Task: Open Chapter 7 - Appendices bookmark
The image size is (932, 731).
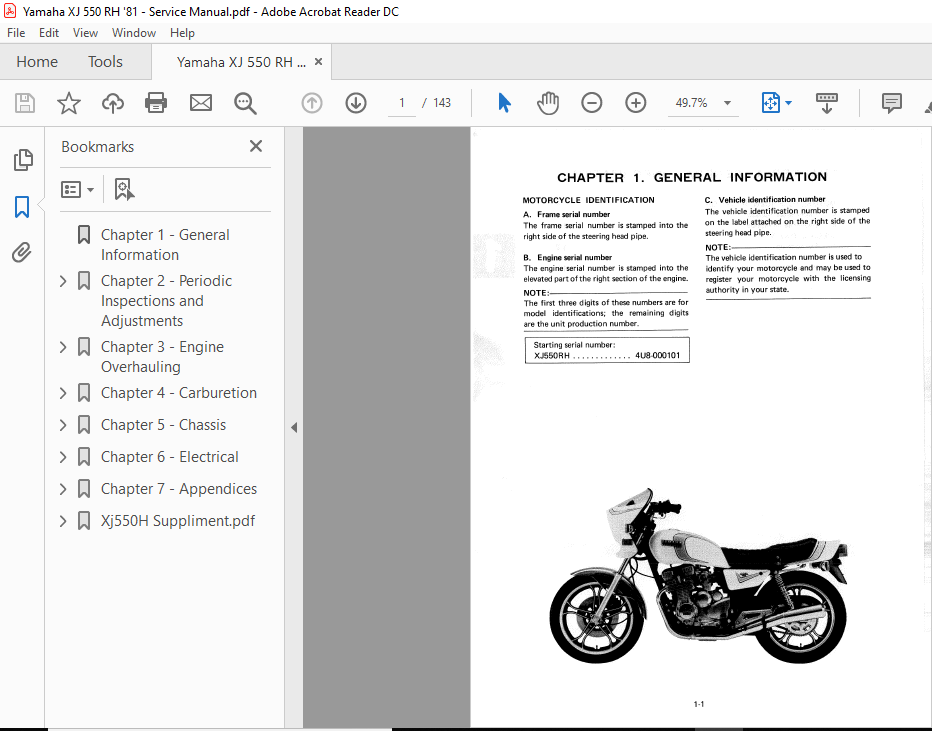Action: point(179,489)
